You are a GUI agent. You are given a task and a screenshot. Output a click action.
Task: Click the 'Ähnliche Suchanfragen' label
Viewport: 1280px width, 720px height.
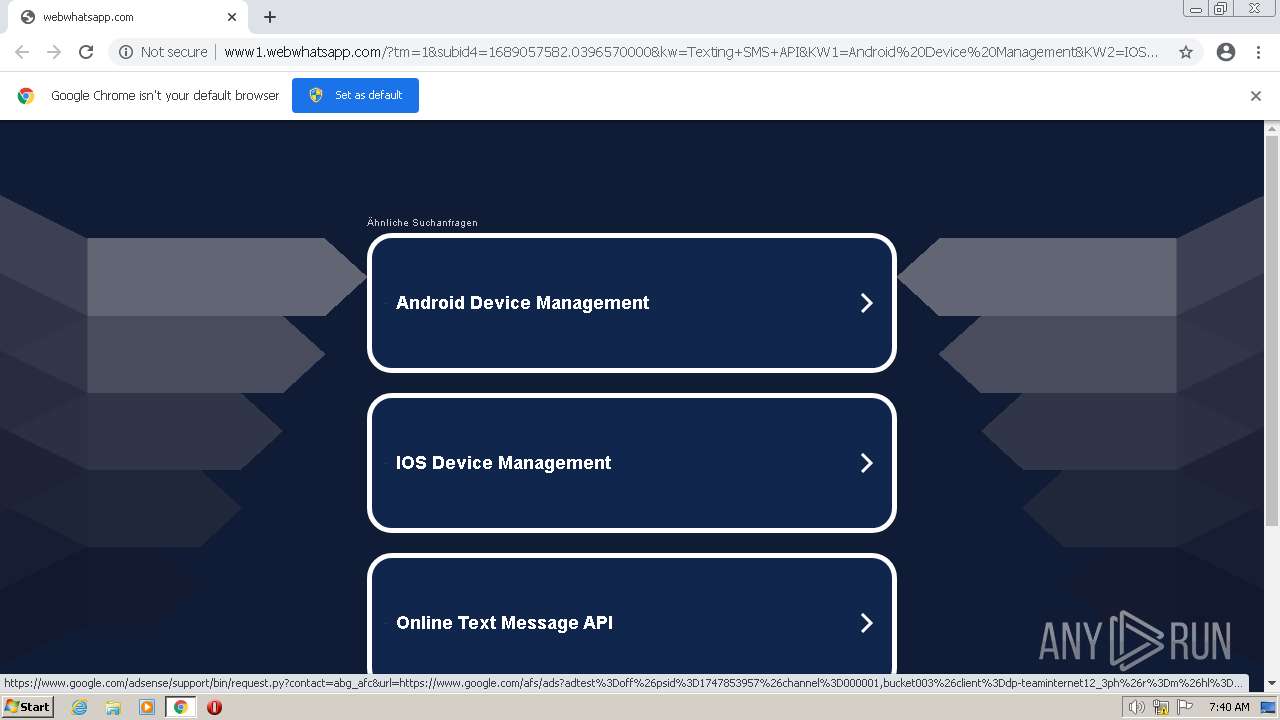pyautogui.click(x=422, y=223)
